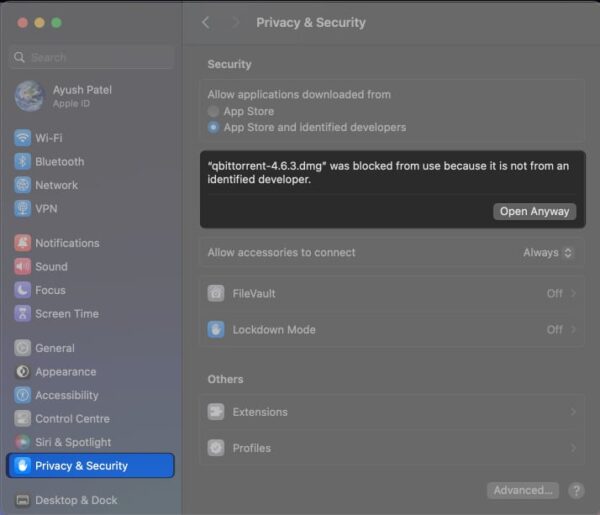Click Open Anyway for qbittorrent

click(x=535, y=211)
